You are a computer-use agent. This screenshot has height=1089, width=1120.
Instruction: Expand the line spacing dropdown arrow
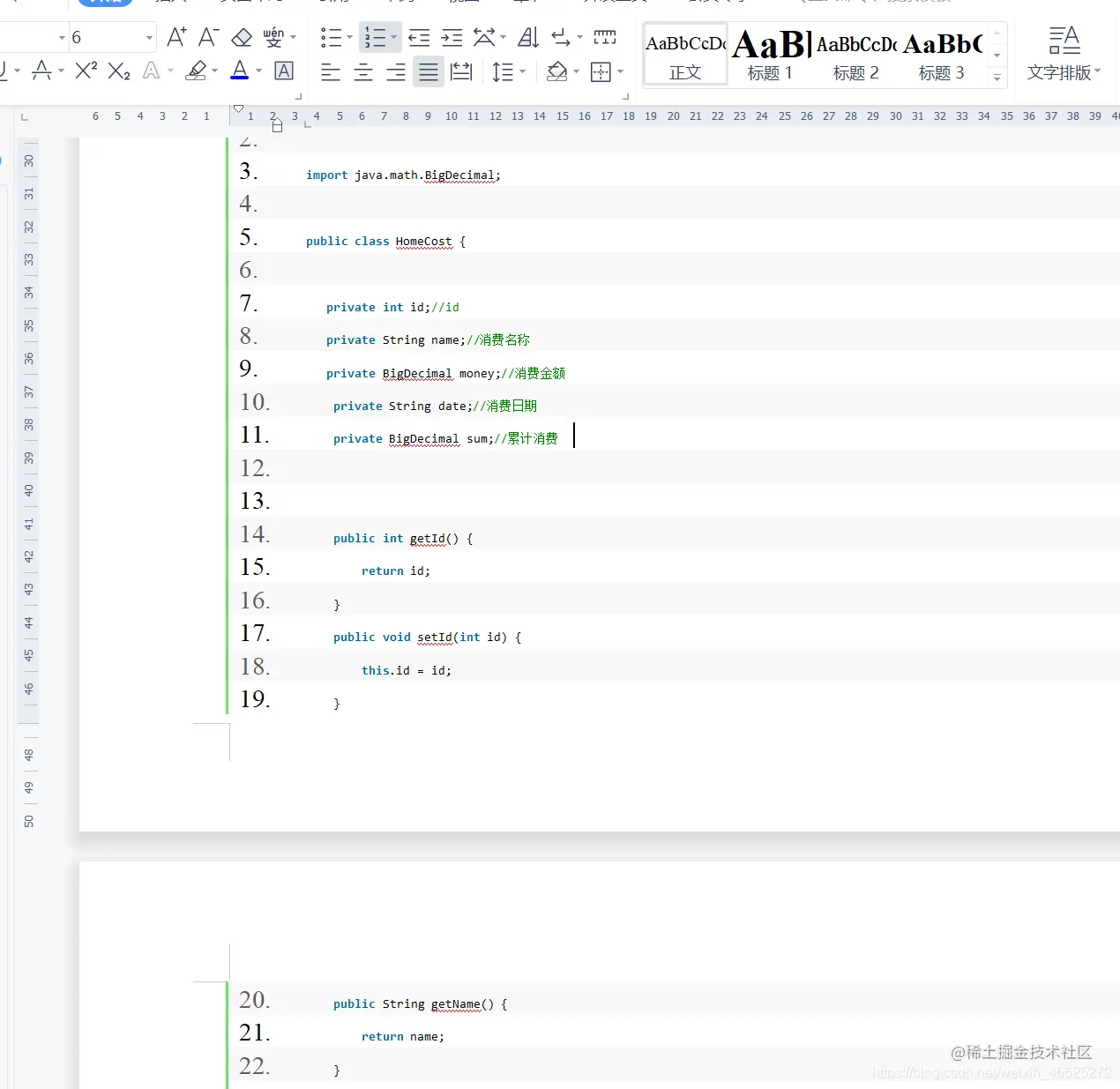[523, 72]
